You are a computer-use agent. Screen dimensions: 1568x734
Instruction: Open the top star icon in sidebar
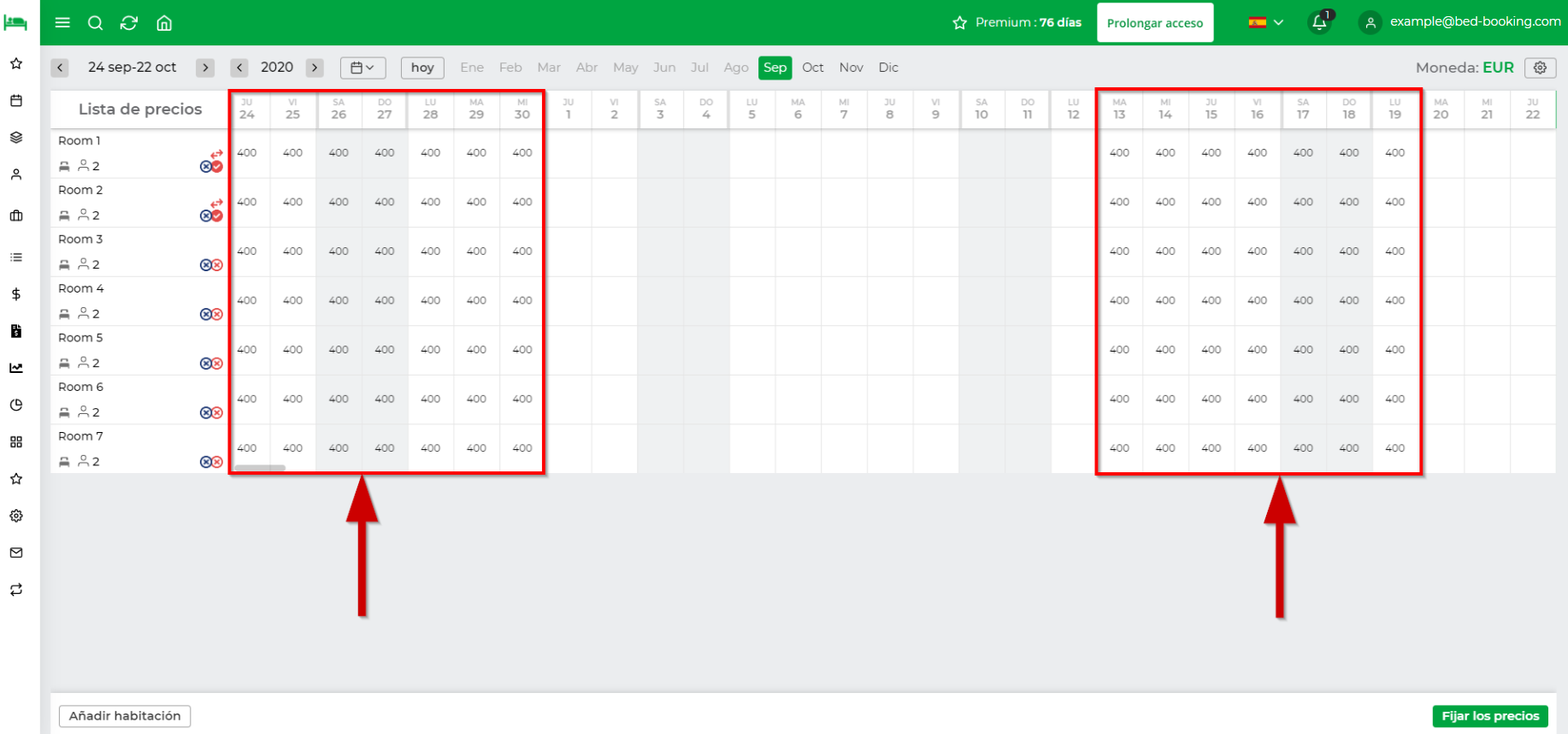pyautogui.click(x=16, y=63)
